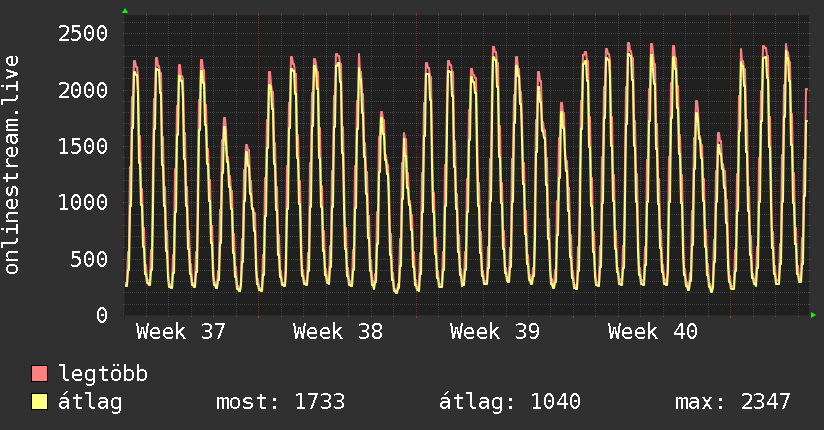
Task: Click the yellow átlag legend swatch
Action: [x=39, y=402]
